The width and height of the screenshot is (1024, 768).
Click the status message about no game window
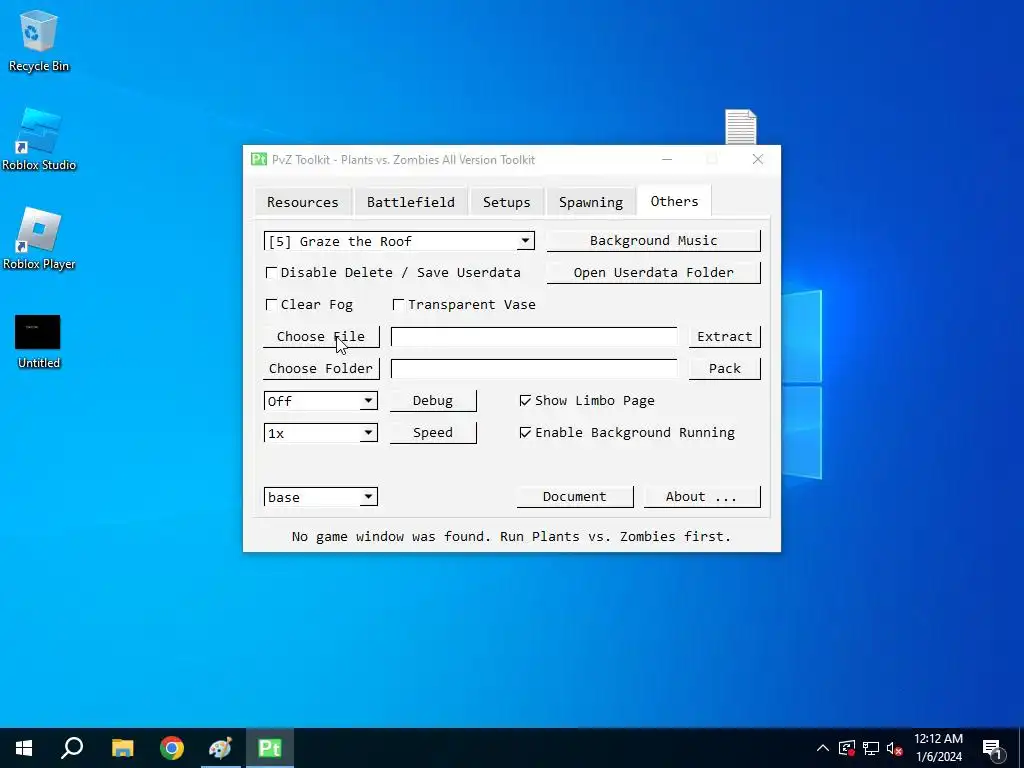511,536
